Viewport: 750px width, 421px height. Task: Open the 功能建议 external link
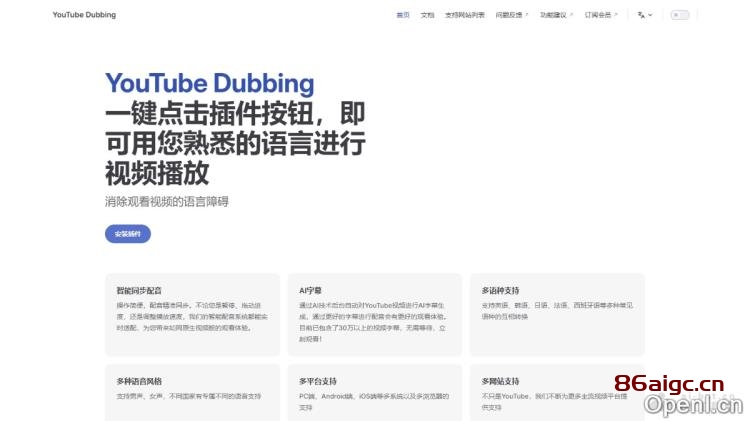click(556, 15)
